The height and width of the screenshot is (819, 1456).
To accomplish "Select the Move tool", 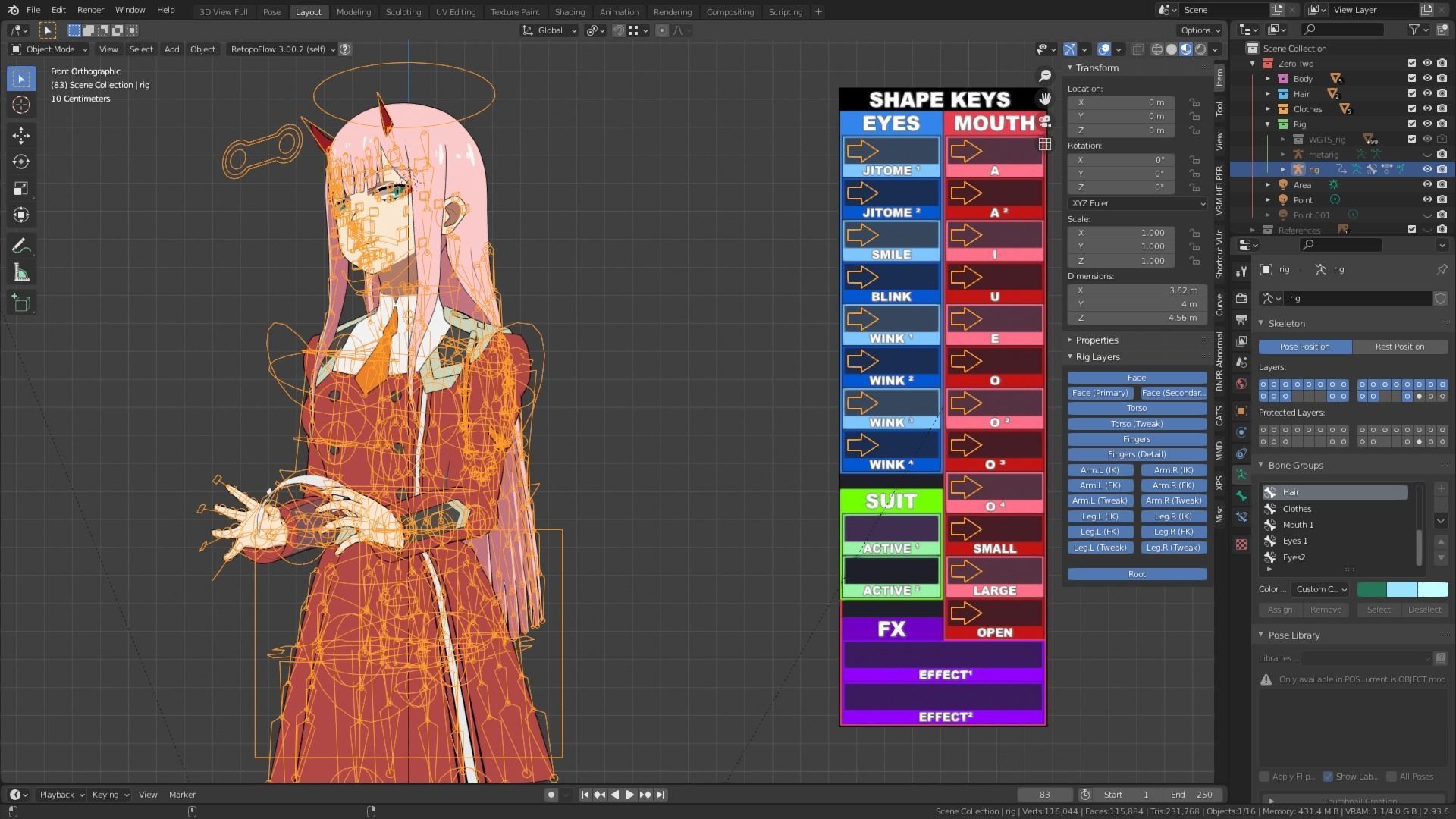I will click(x=21, y=136).
